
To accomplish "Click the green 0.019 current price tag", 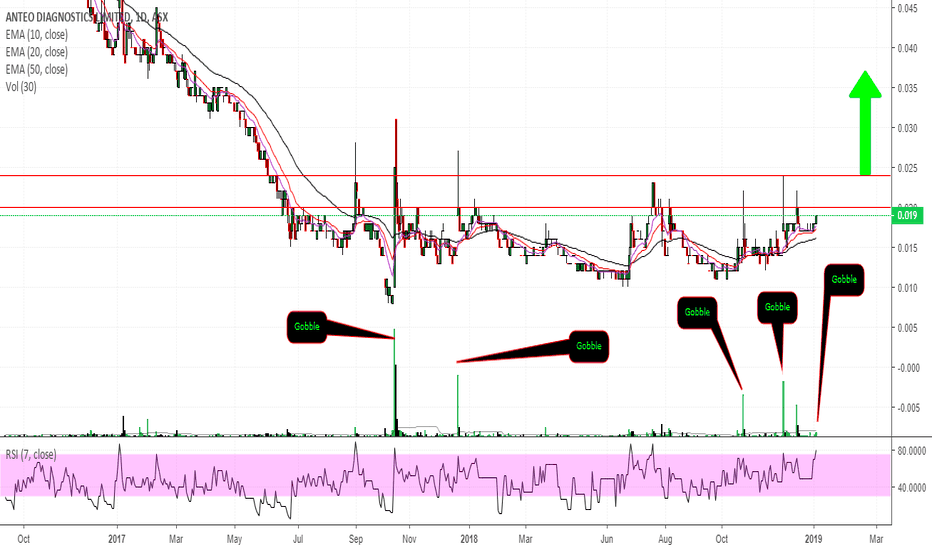I will pos(907,215).
